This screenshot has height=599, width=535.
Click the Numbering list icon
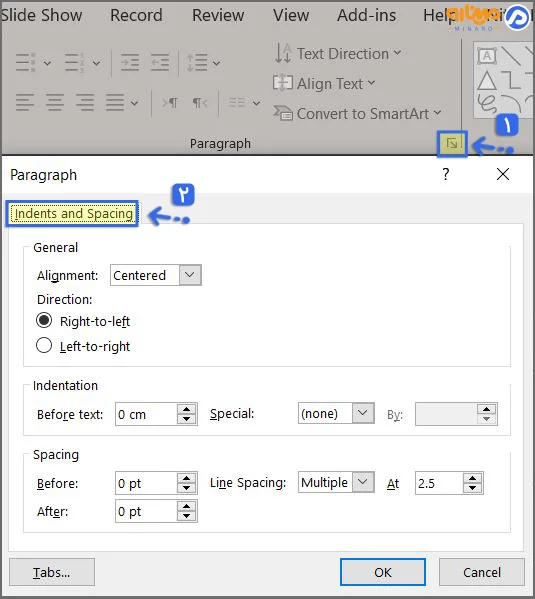click(x=75, y=62)
